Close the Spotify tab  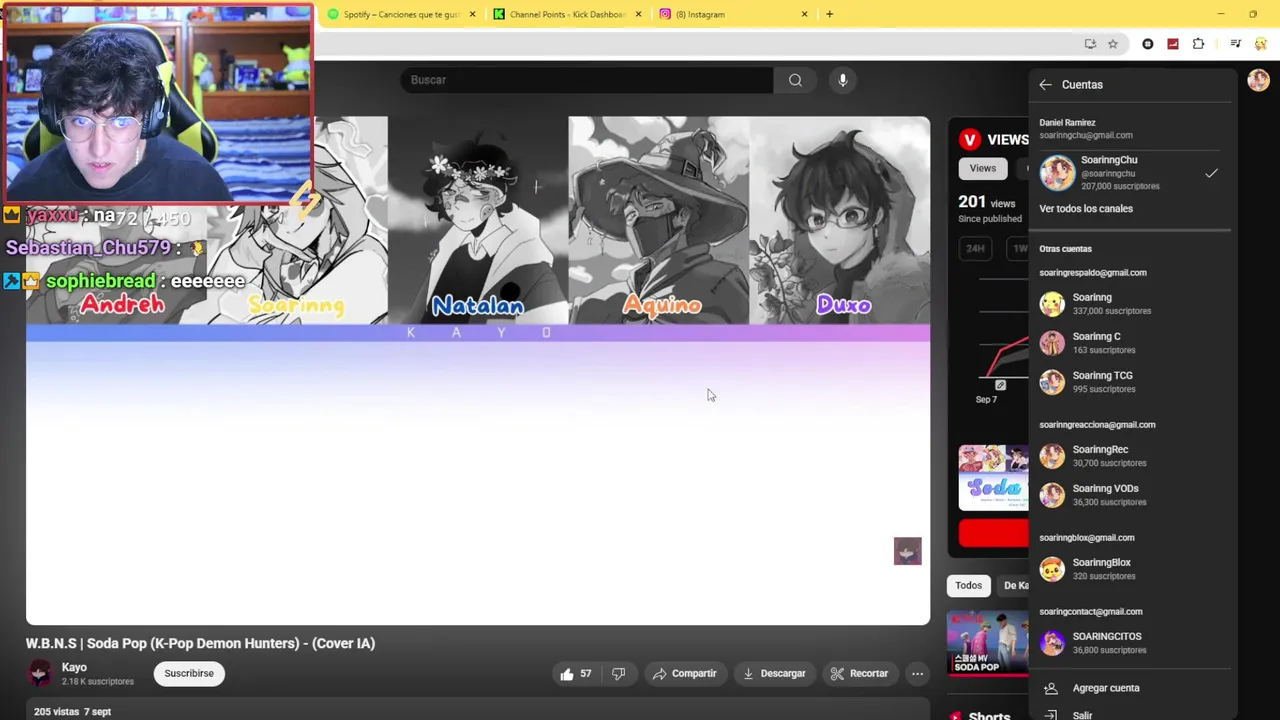pyautogui.click(x=472, y=14)
